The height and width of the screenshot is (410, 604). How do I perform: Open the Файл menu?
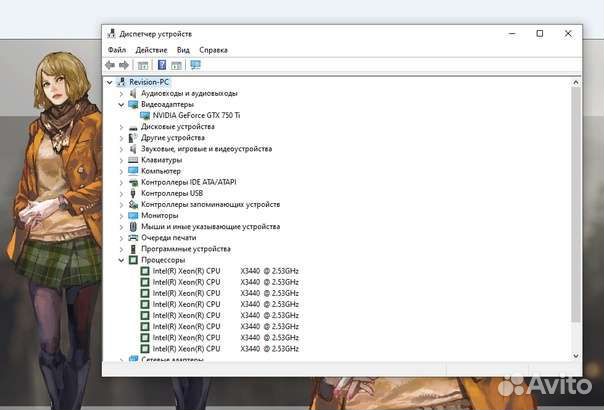117,49
